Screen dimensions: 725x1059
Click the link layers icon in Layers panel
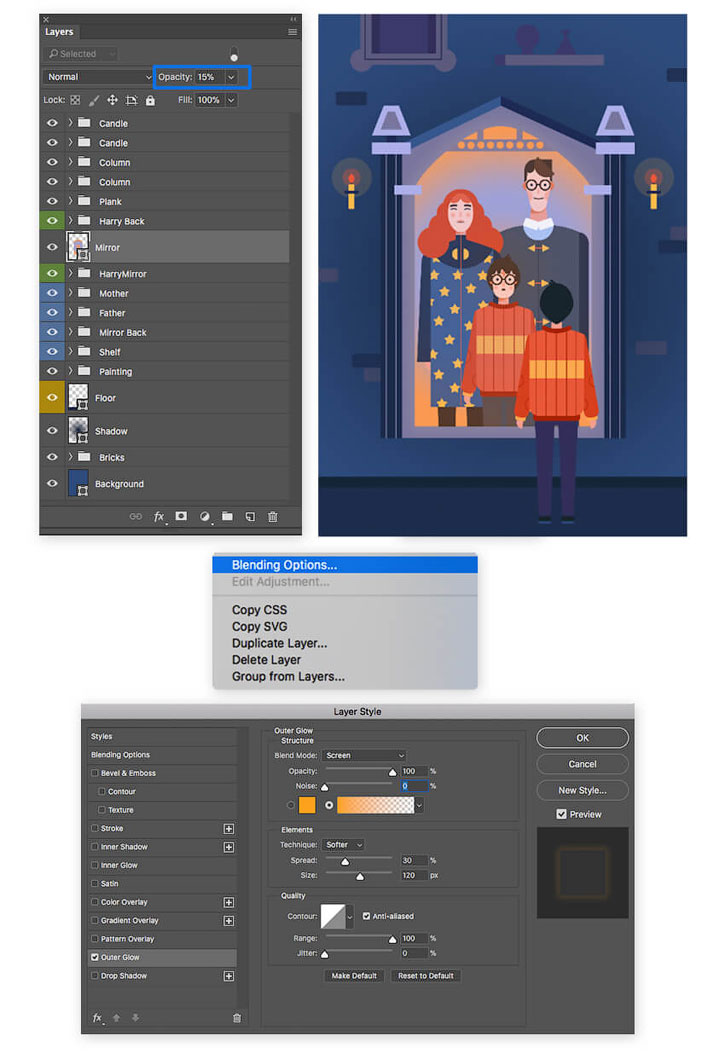pyautogui.click(x=136, y=517)
